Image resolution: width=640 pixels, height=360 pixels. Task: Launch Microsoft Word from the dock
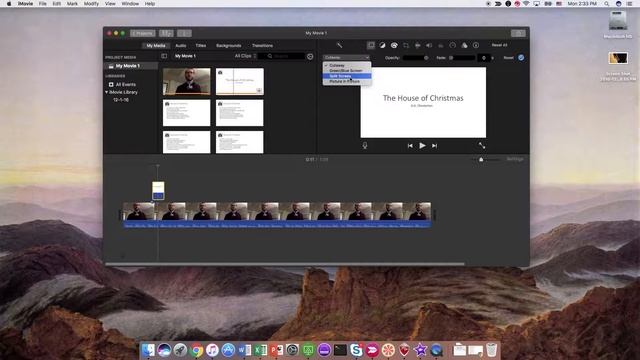(x=244, y=350)
